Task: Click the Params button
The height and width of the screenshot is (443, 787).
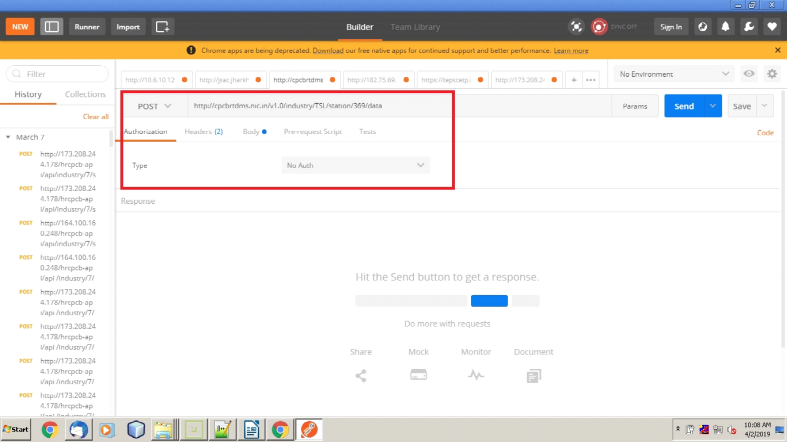Action: tap(634, 106)
